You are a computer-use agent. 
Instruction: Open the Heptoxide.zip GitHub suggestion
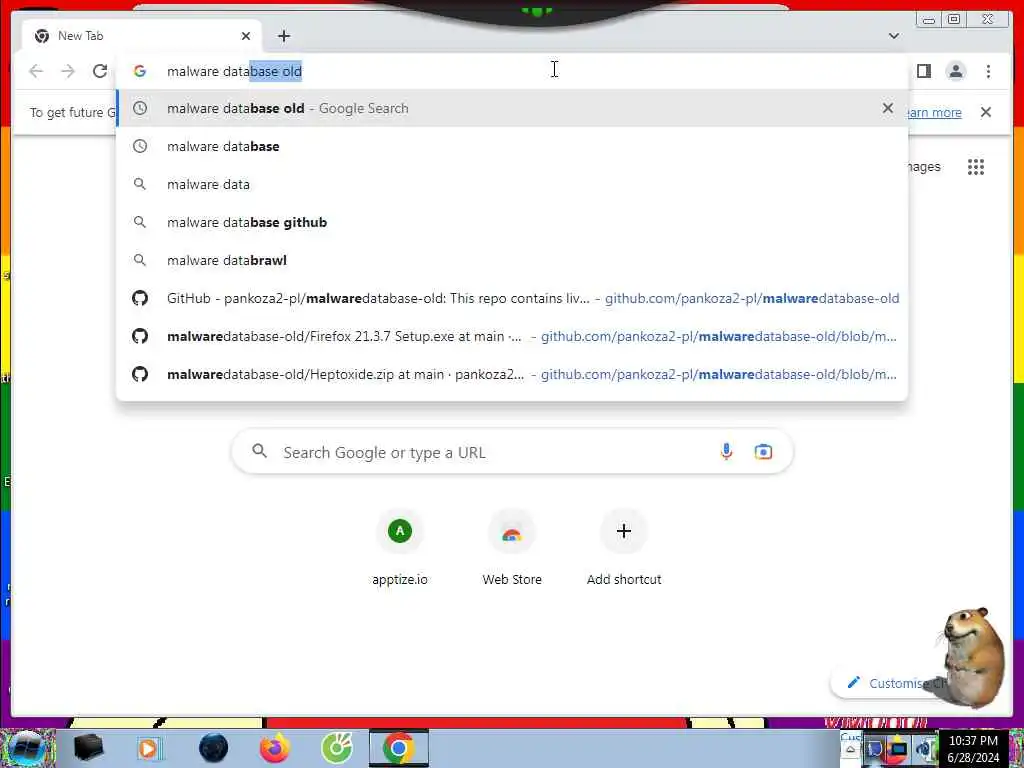511,374
